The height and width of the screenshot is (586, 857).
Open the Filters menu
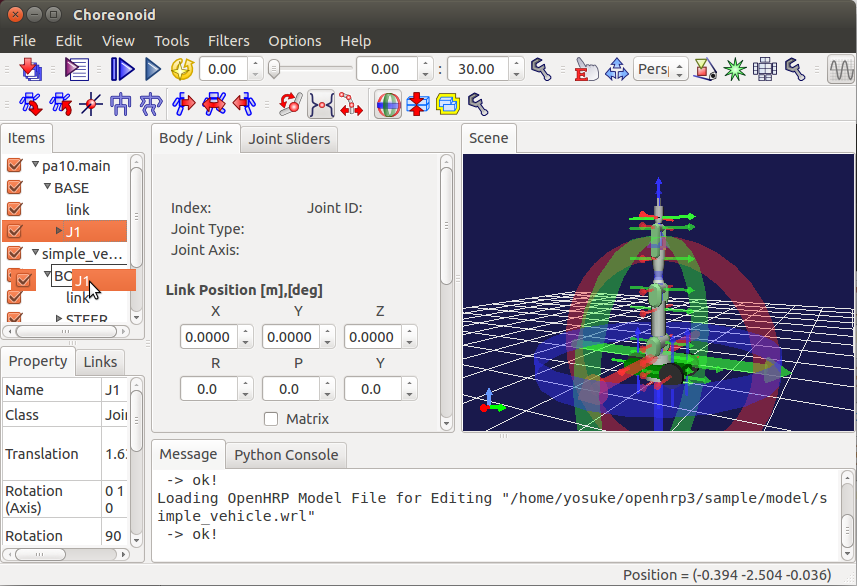click(x=228, y=41)
